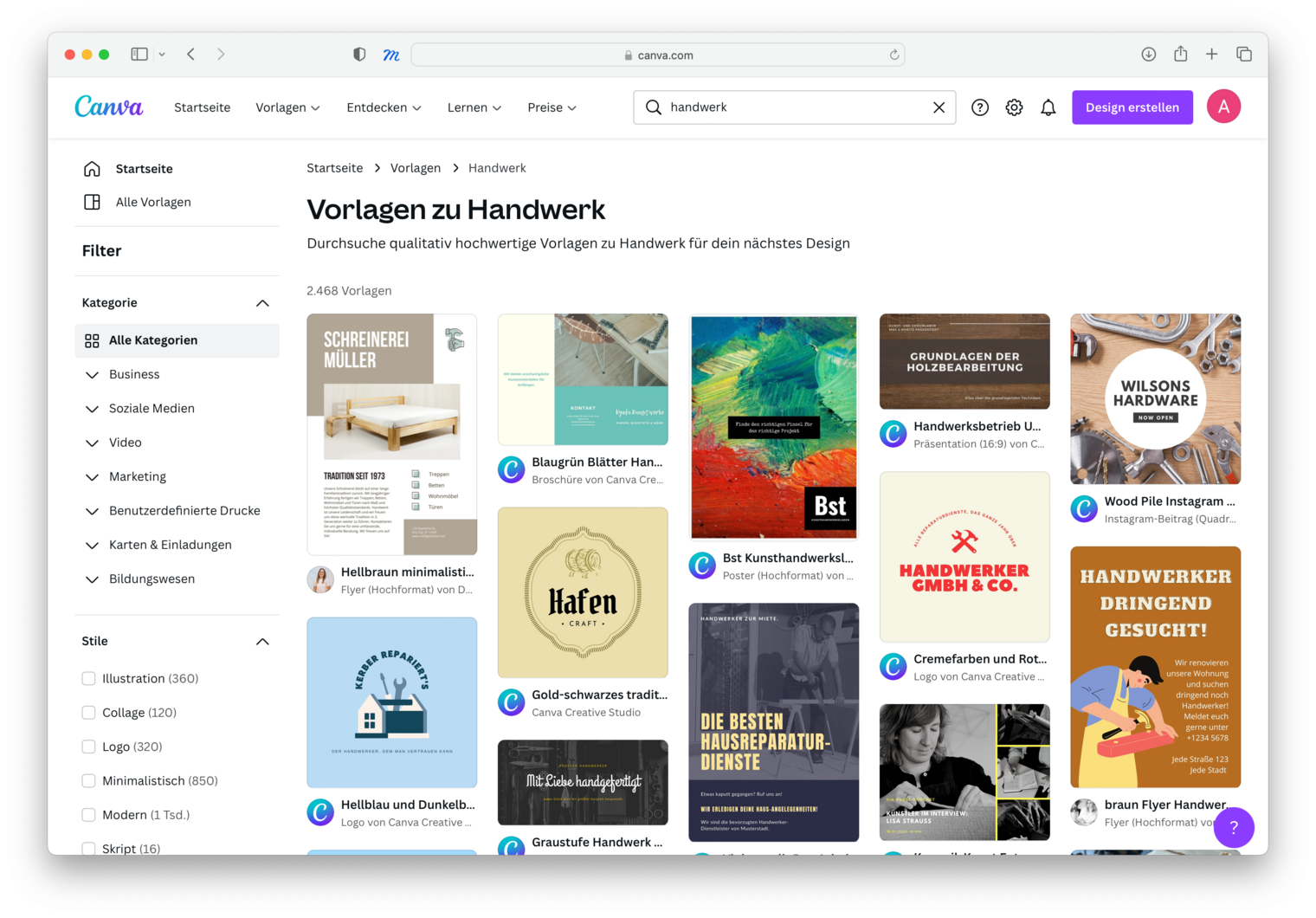Enable the Illustration style checkbox
The image size is (1316, 918).
[88, 678]
